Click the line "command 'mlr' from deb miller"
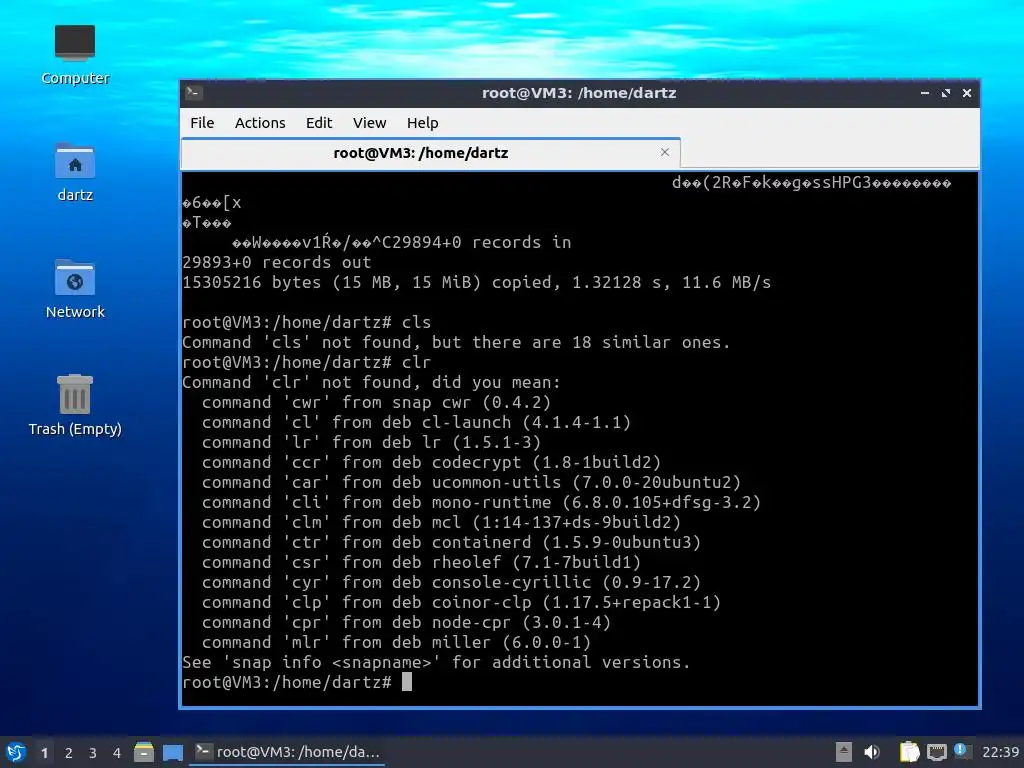This screenshot has width=1024, height=768. (x=396, y=643)
